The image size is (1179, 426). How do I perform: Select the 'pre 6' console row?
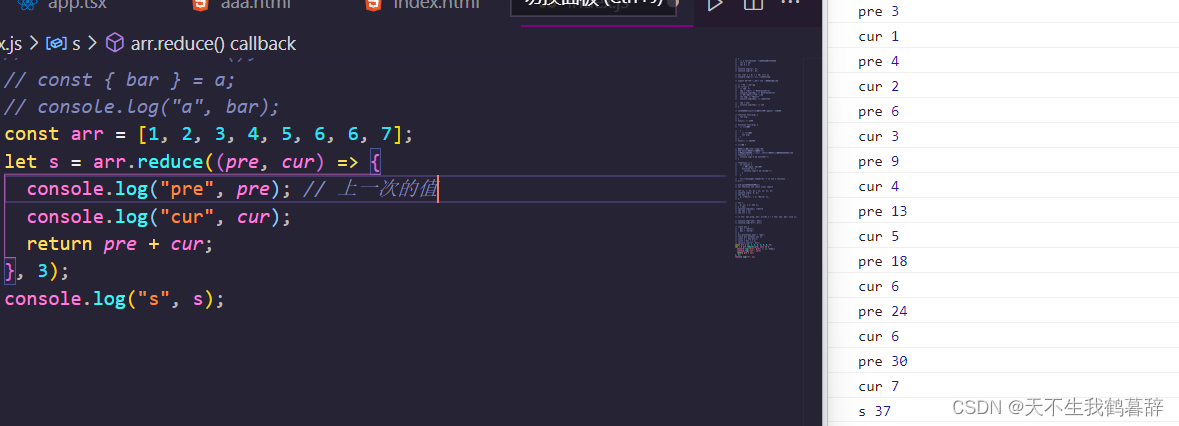pyautogui.click(x=1003, y=111)
